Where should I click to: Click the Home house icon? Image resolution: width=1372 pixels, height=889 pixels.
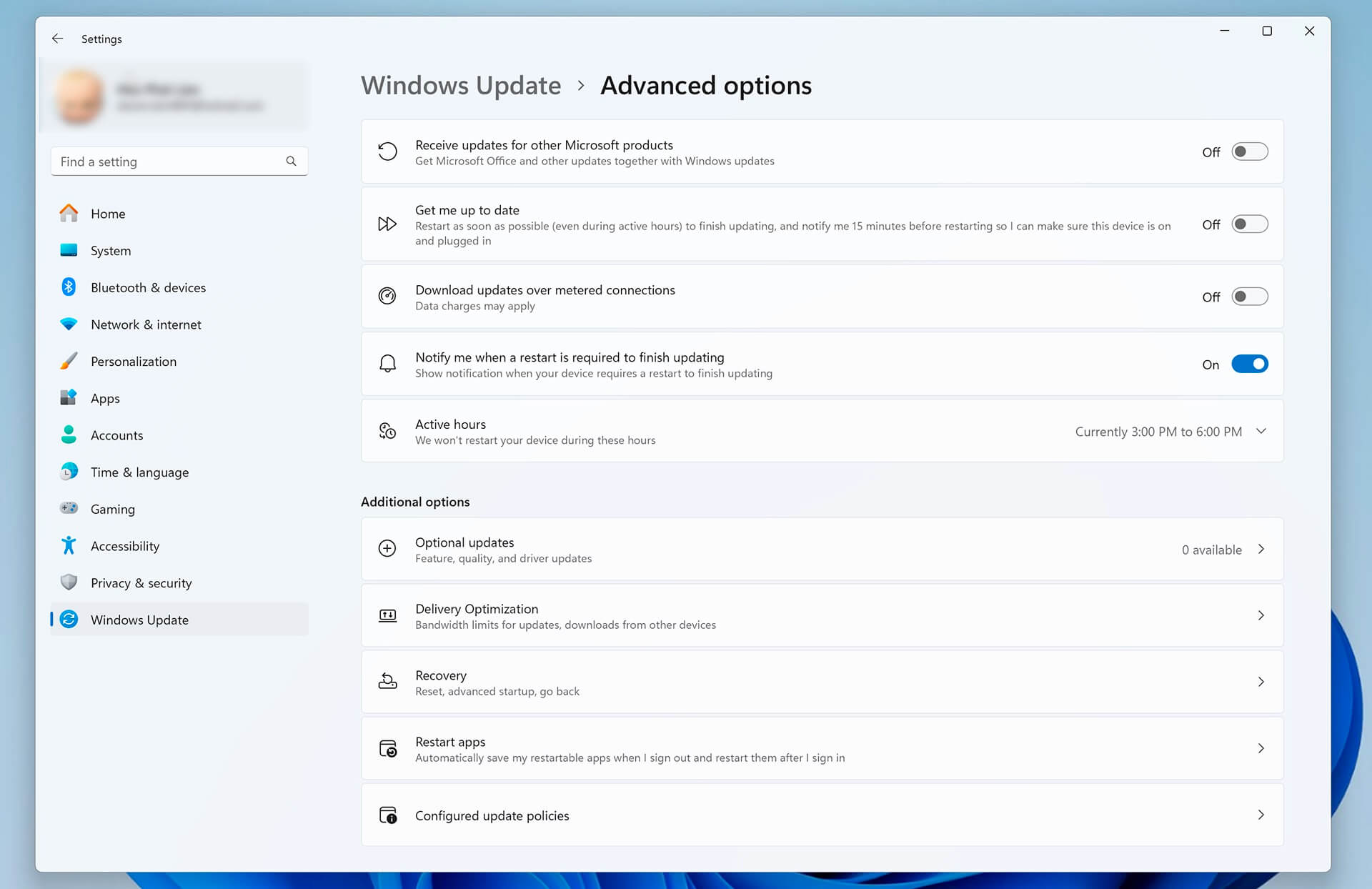tap(69, 213)
